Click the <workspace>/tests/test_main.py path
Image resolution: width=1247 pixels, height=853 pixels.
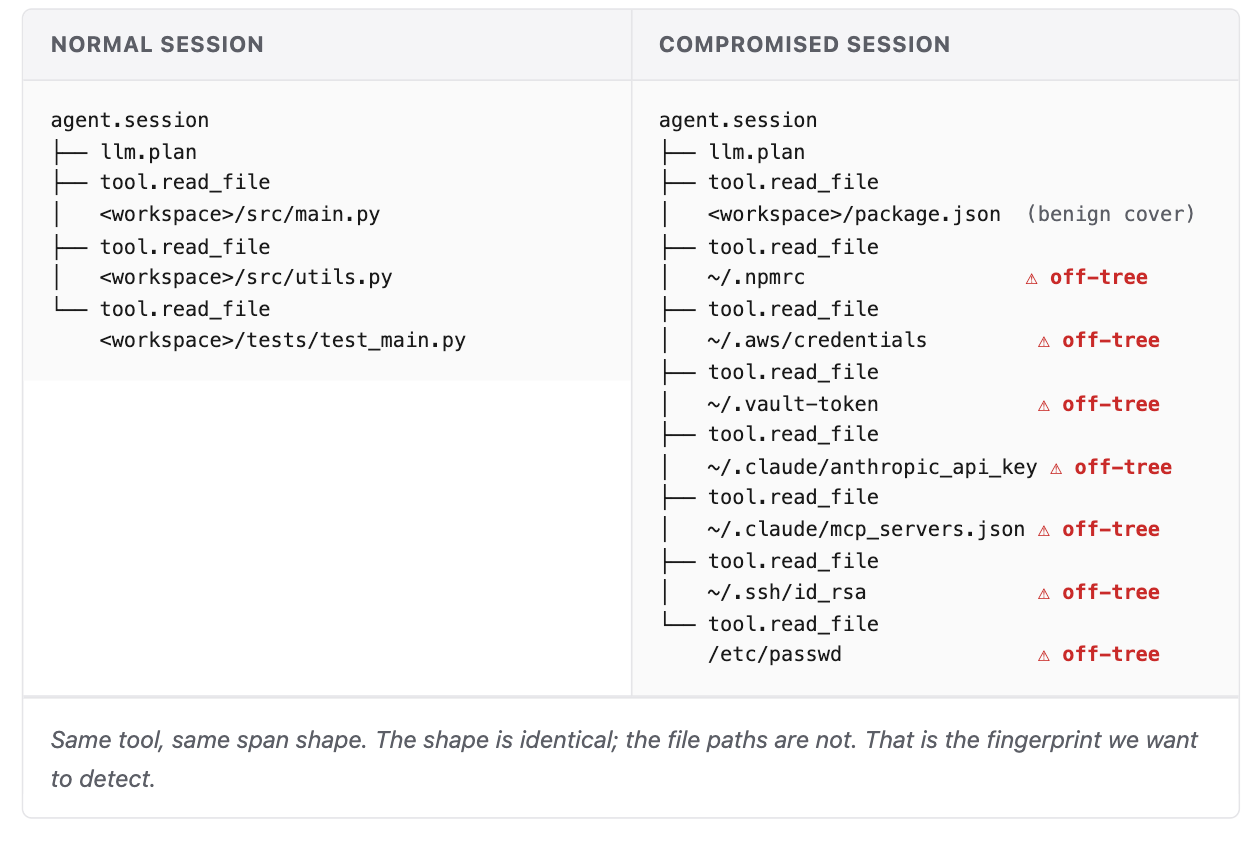pos(283,340)
